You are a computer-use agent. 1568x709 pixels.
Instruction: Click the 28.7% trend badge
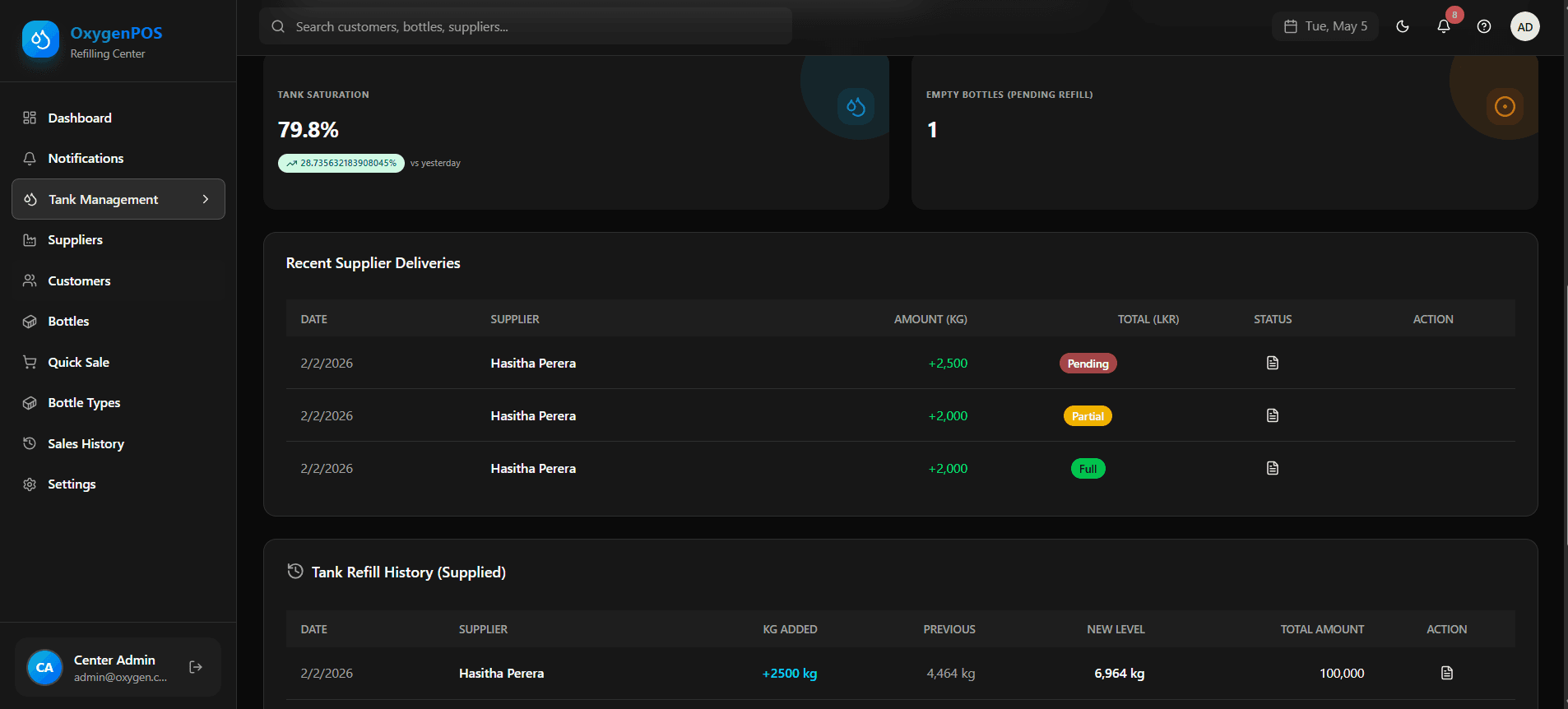point(341,163)
